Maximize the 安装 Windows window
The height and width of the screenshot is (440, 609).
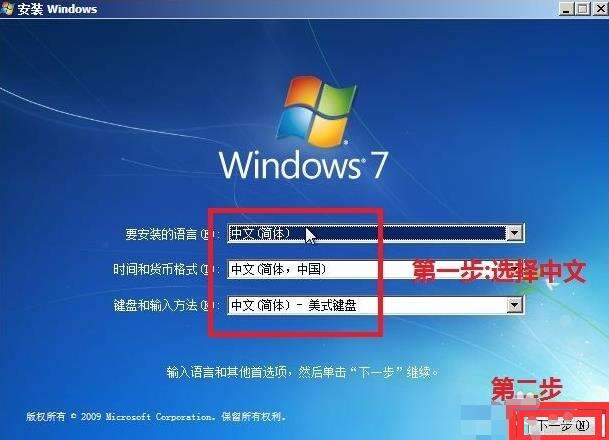583,8
